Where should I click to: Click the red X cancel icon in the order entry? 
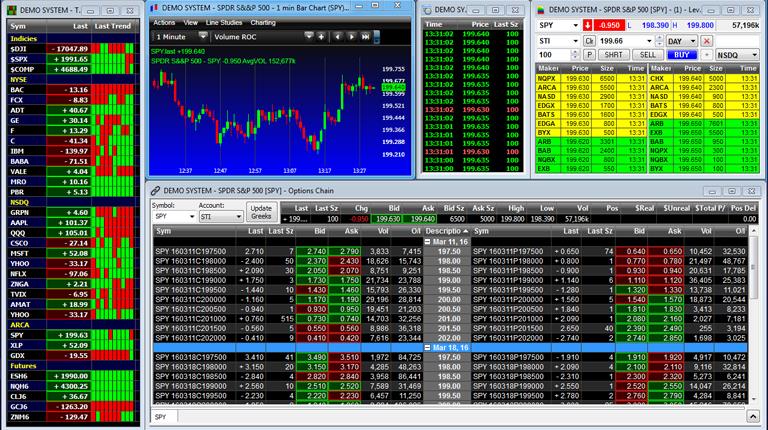(x=706, y=41)
